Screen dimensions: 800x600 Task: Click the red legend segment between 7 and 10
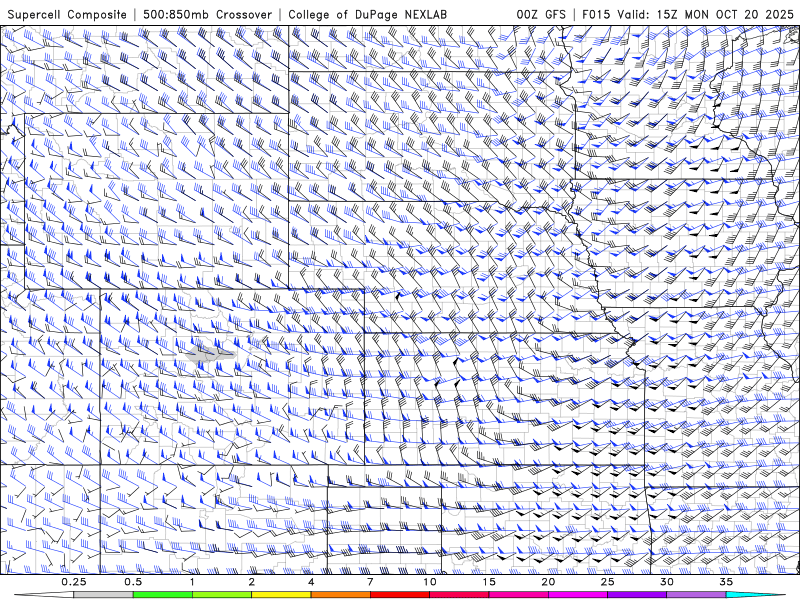(x=399, y=595)
